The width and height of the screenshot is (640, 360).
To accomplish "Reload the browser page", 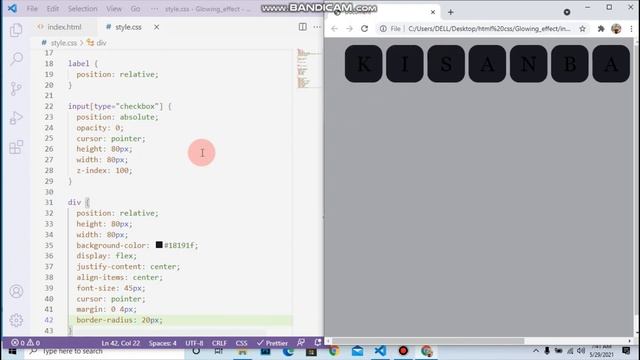I will (364, 29).
